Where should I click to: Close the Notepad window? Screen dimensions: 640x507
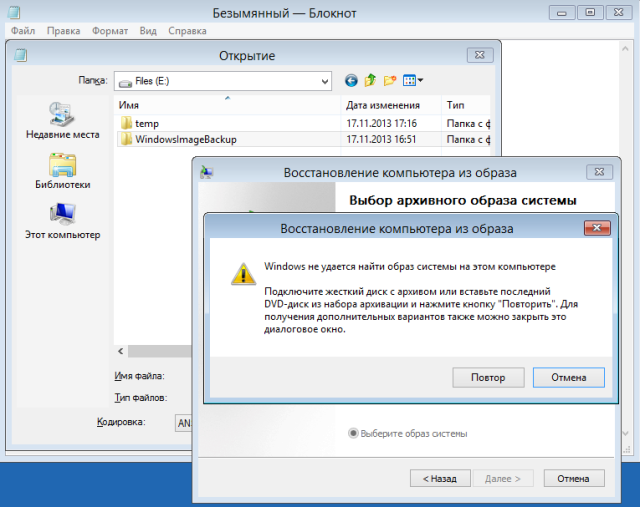click(619, 13)
